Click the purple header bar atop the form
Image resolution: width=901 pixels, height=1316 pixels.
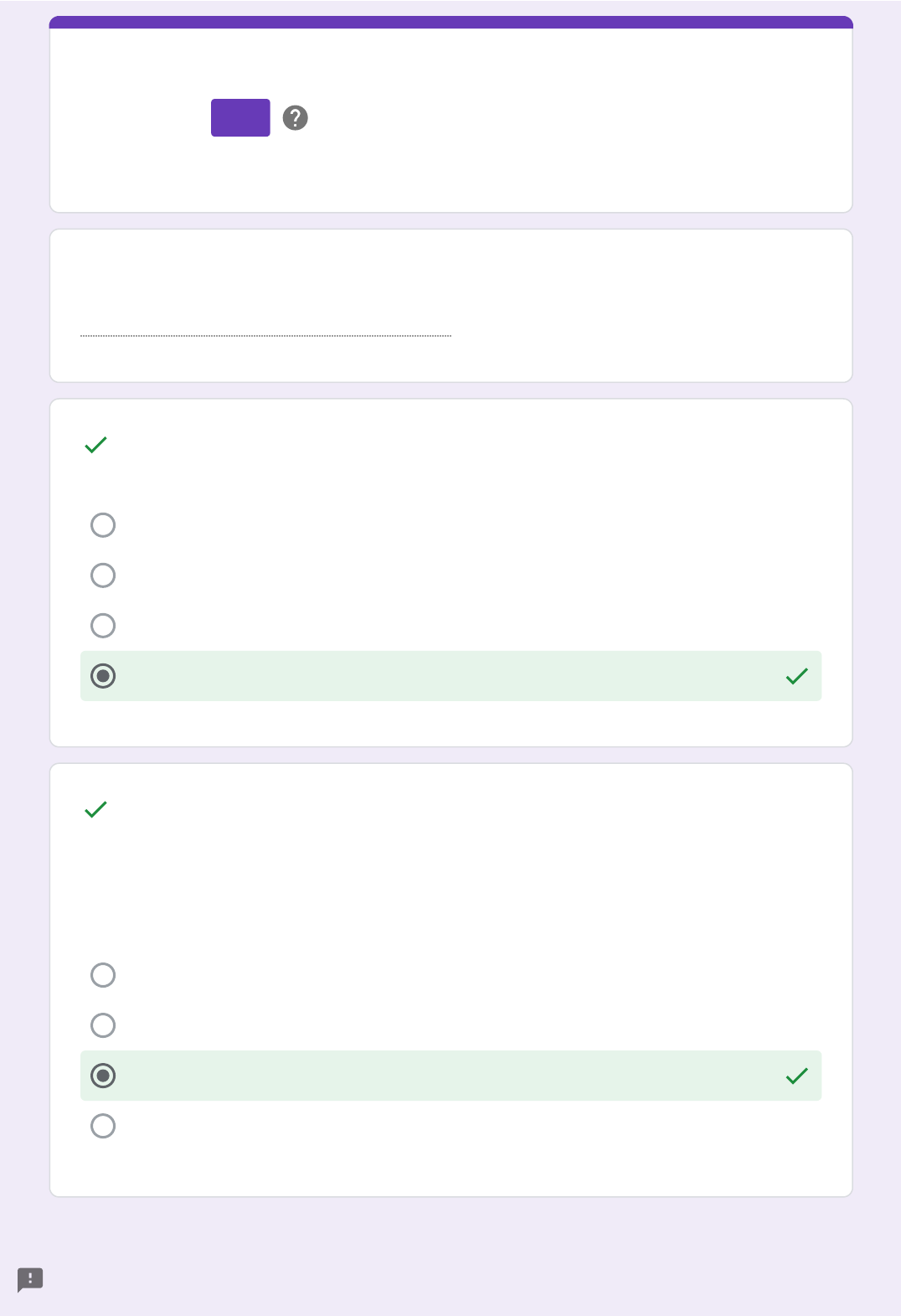click(450, 22)
